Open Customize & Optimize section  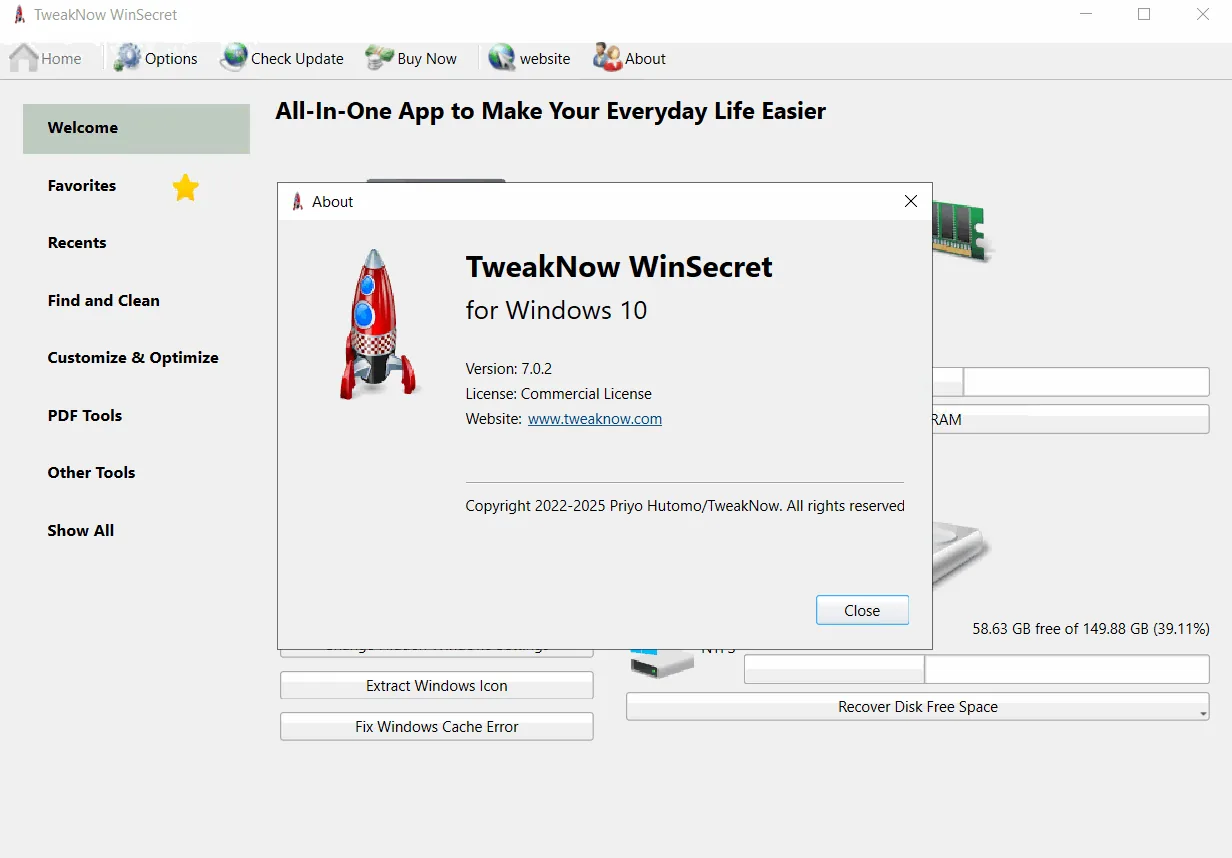[x=133, y=358]
